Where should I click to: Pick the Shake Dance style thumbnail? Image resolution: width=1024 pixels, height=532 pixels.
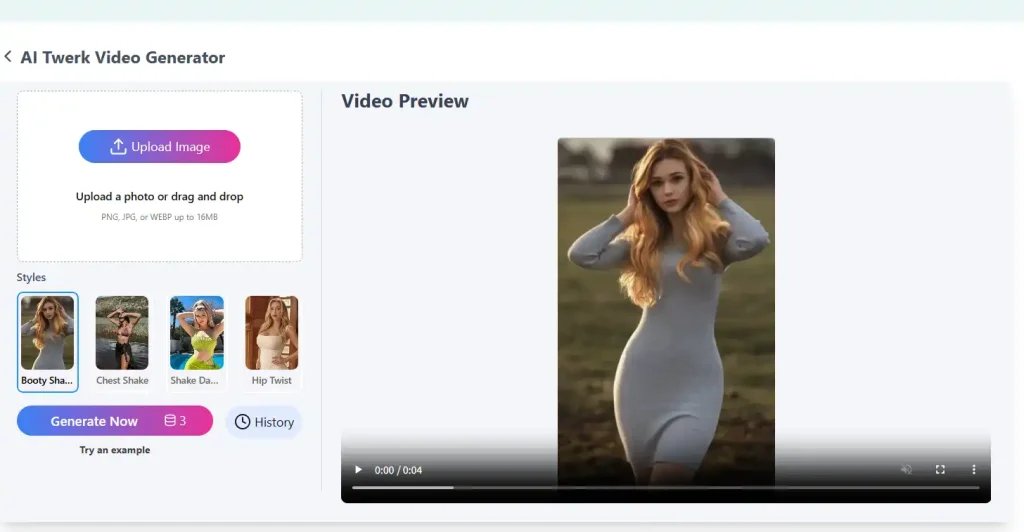click(197, 342)
